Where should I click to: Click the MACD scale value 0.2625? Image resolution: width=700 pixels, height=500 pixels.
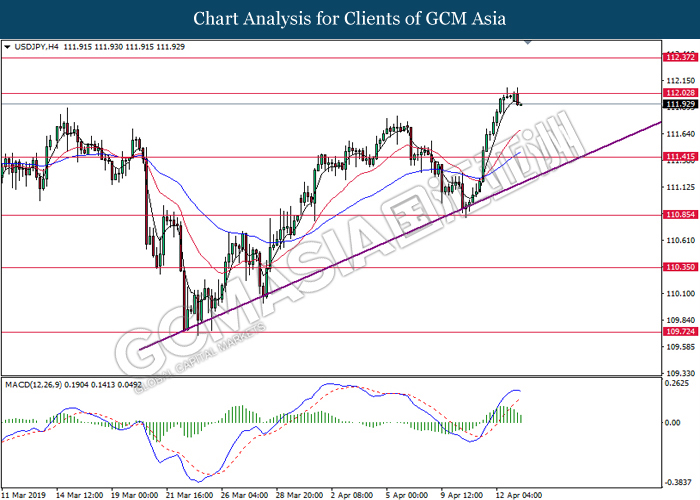click(x=677, y=383)
